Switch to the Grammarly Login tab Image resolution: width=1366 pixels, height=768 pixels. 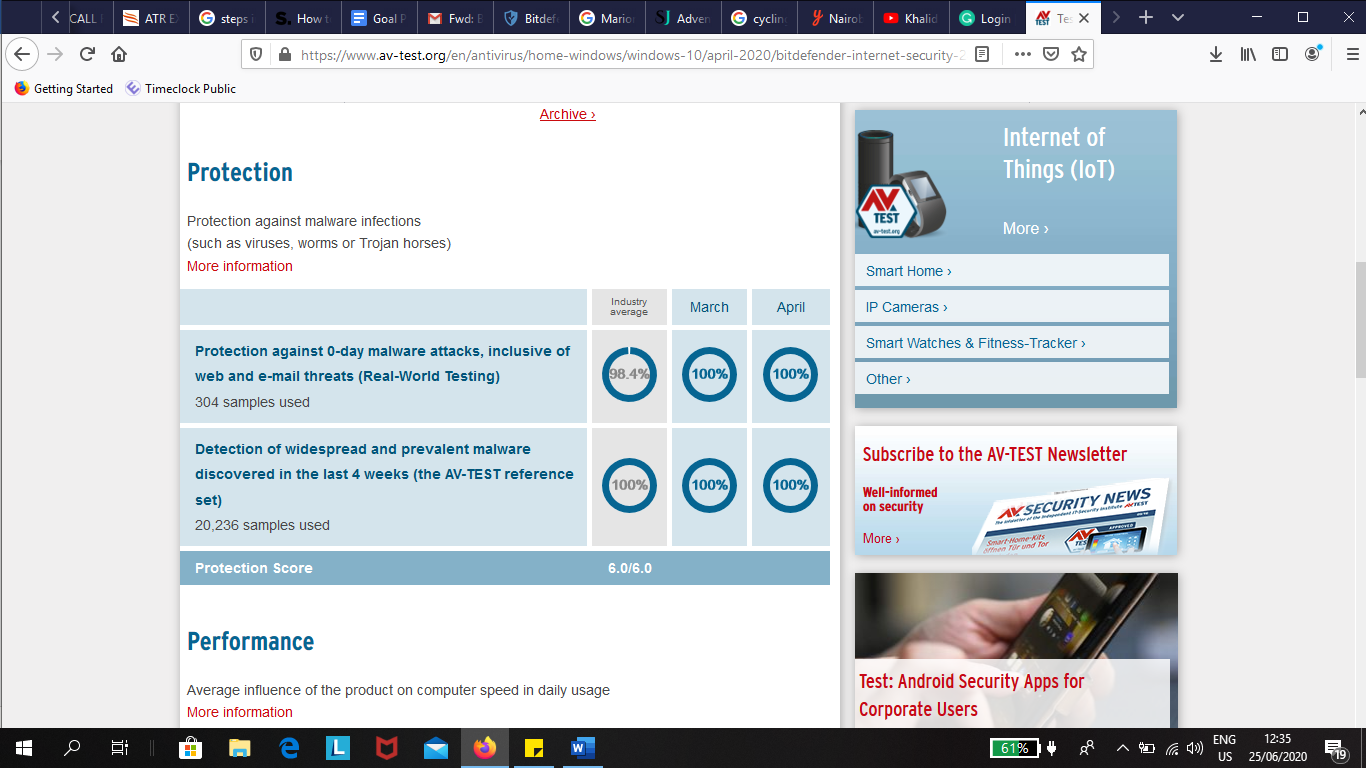coord(987,18)
